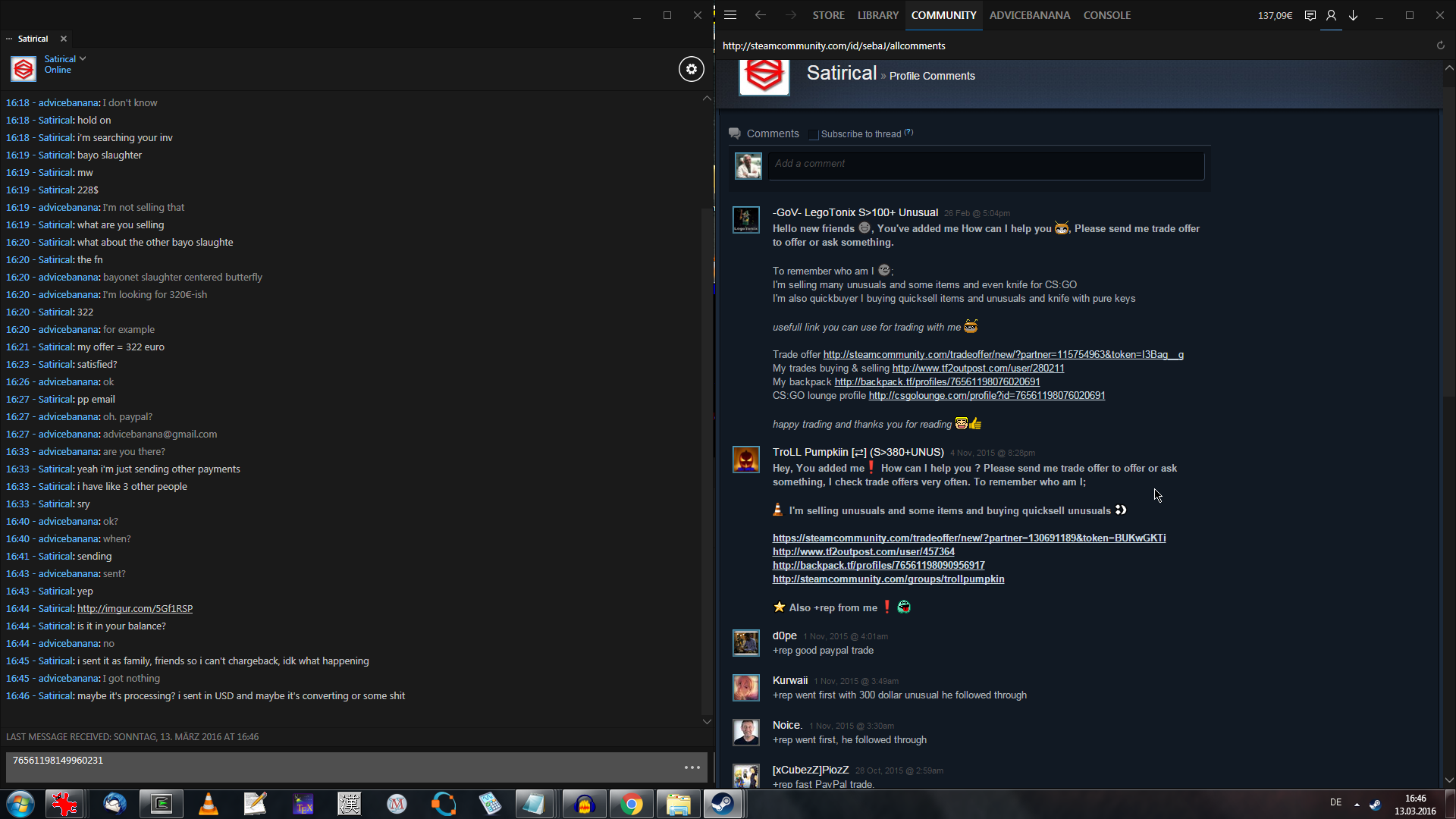Open the LIBRARY tab
Viewport: 1456px width, 819px height.
coord(877,15)
